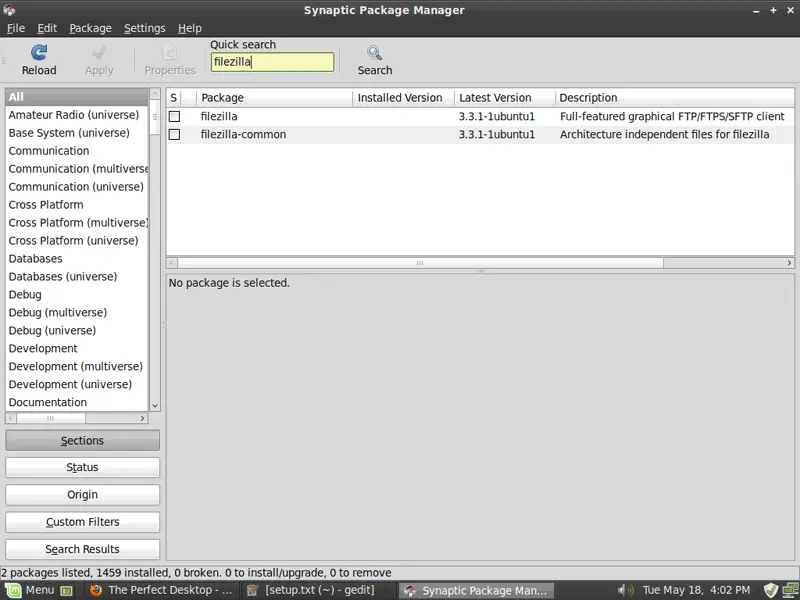Select the All section
This screenshot has height=600, width=800.
pos(77,97)
